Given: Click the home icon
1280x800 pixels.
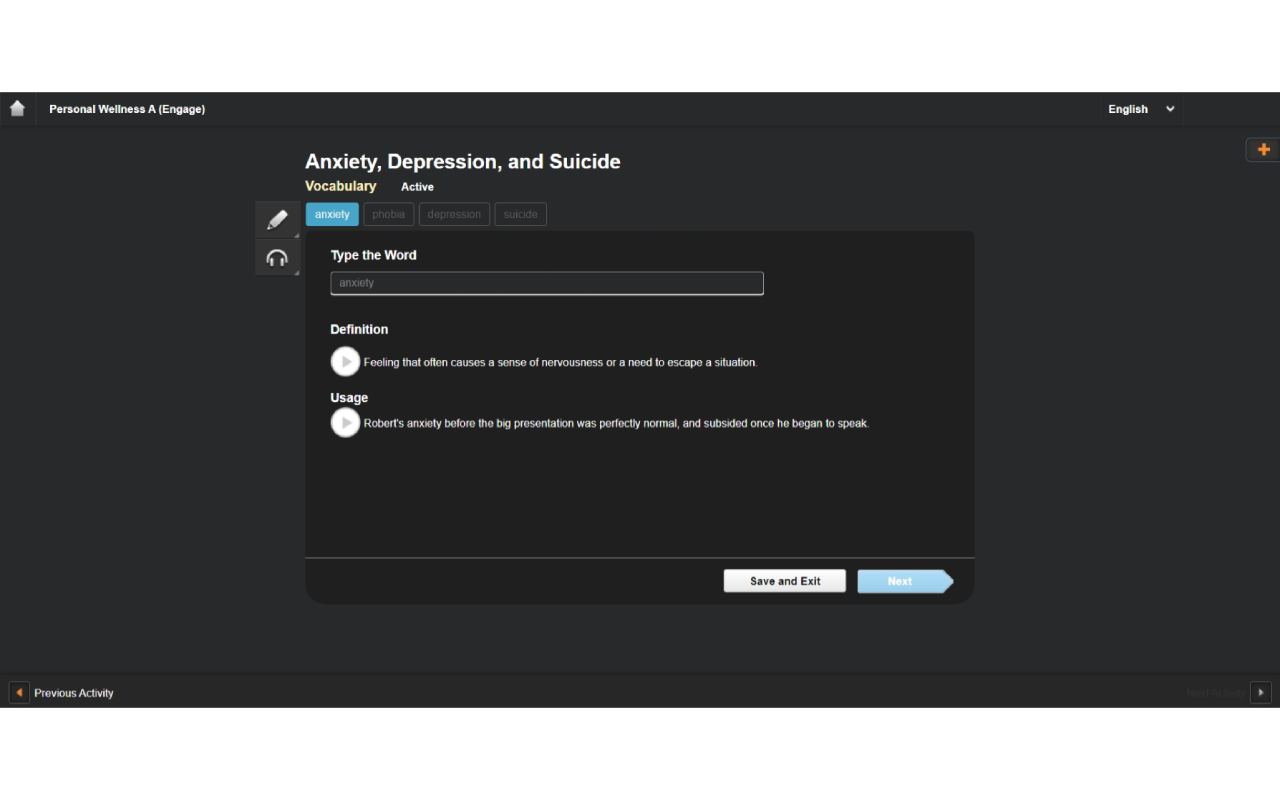Looking at the screenshot, I should tap(17, 108).
